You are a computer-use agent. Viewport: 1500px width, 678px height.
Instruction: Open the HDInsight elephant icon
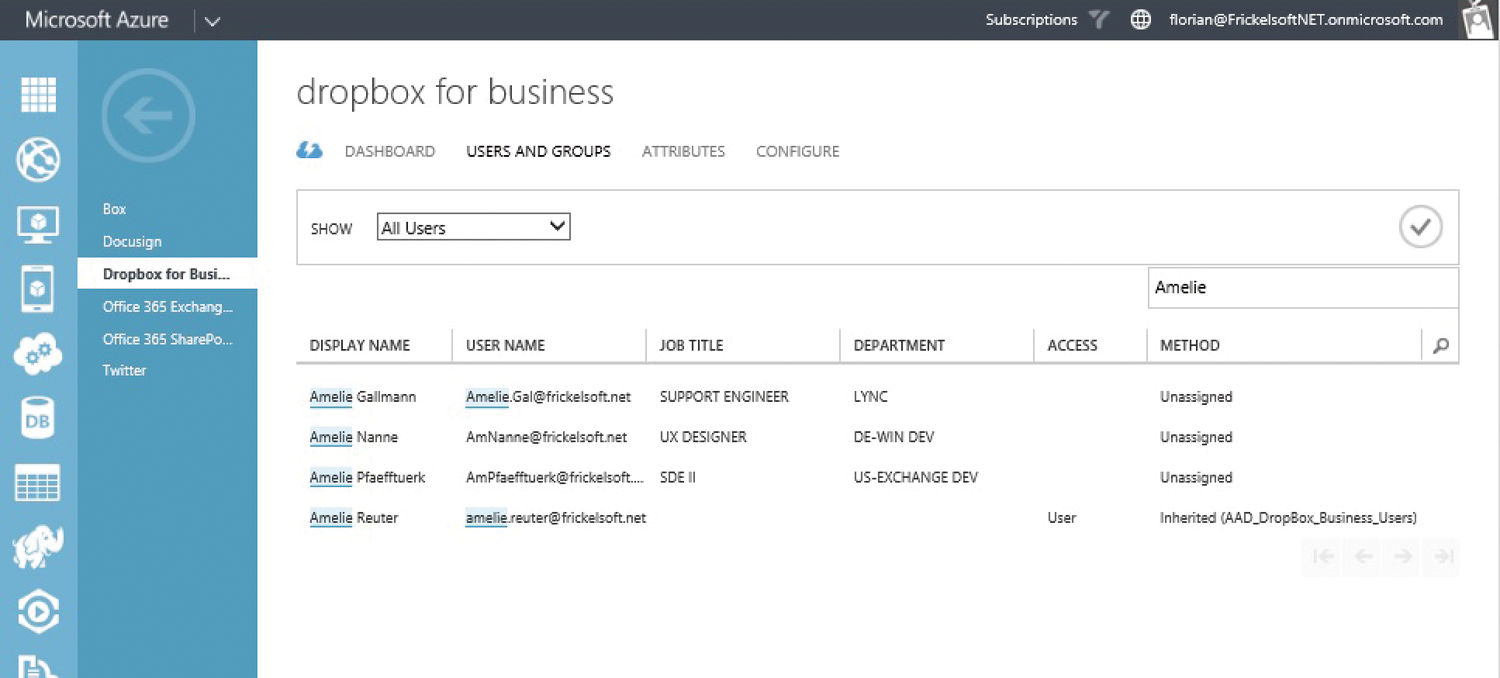pyautogui.click(x=38, y=547)
